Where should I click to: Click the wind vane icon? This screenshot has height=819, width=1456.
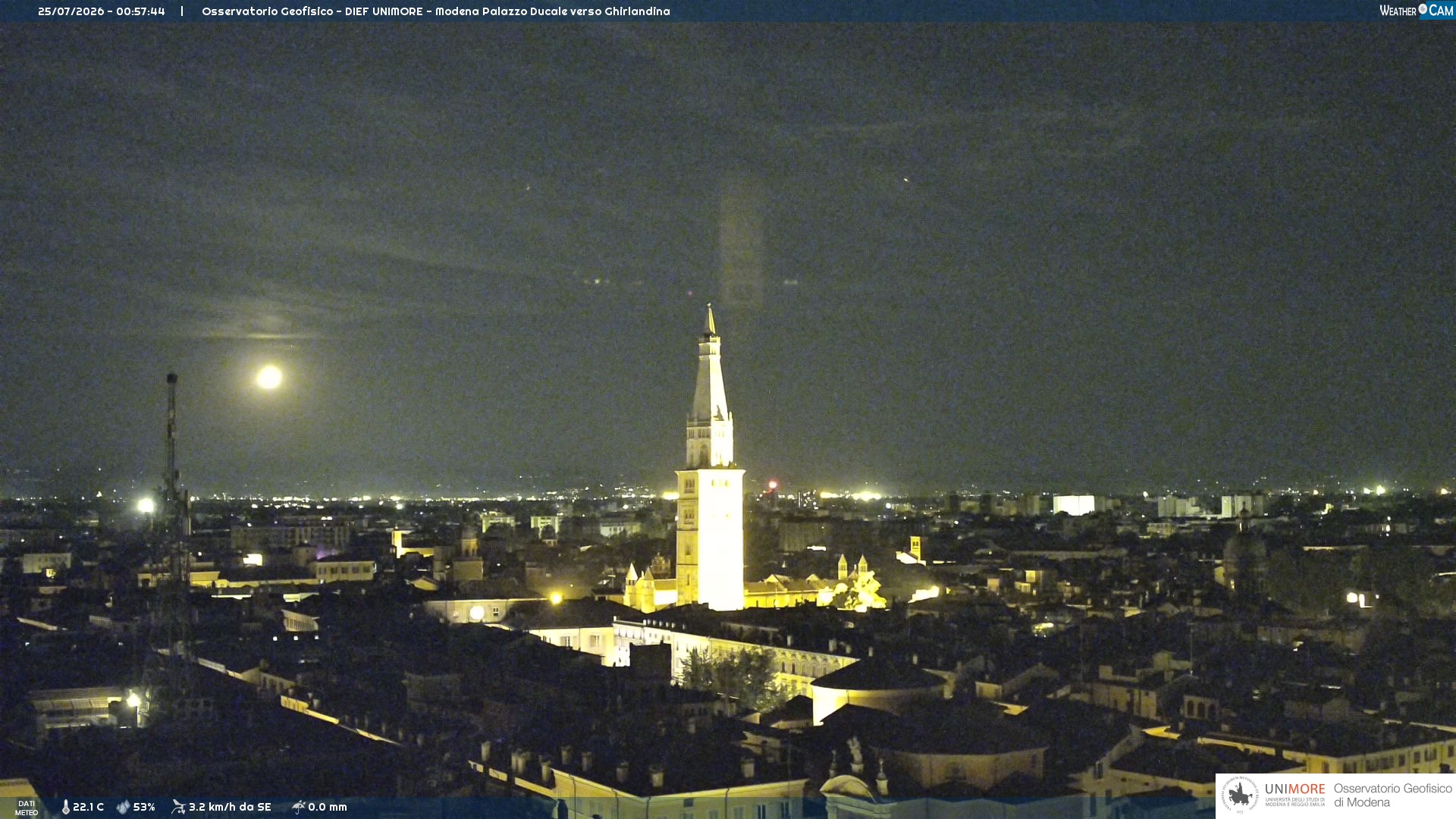pyautogui.click(x=178, y=807)
